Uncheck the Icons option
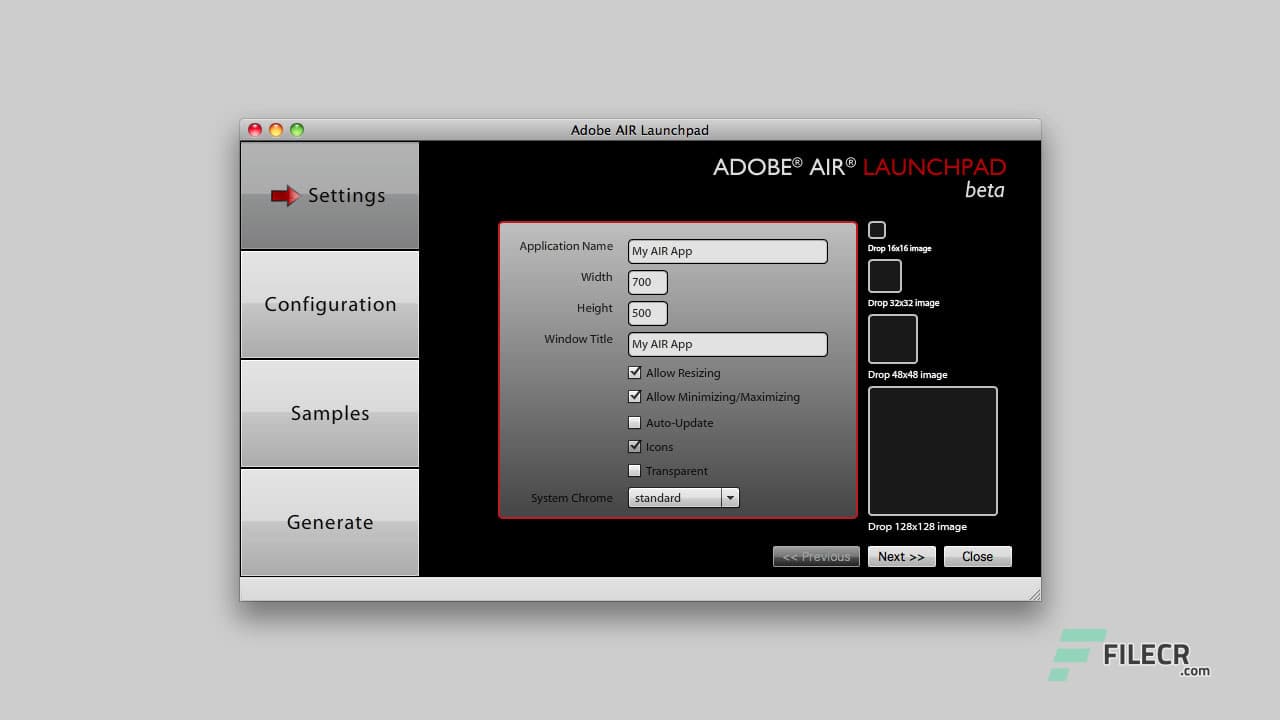The height and width of the screenshot is (720, 1280). tap(635, 446)
